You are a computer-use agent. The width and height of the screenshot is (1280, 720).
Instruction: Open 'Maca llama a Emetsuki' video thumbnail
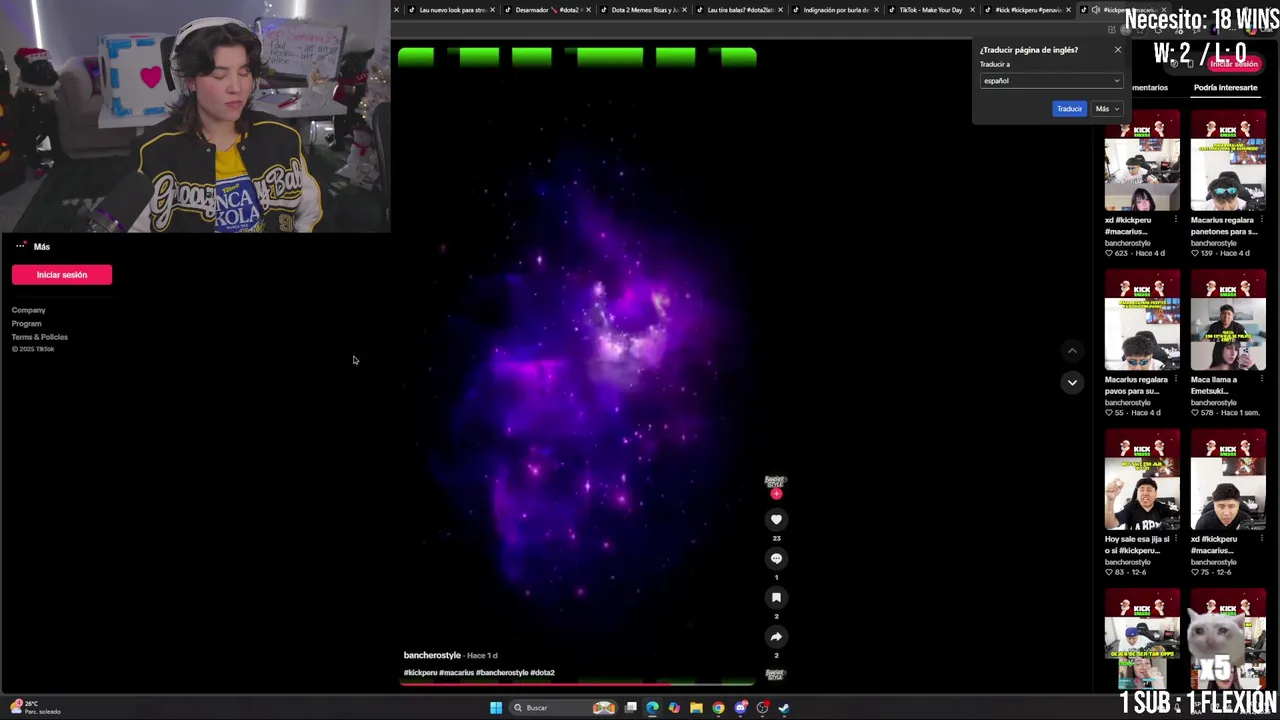coord(1228,321)
